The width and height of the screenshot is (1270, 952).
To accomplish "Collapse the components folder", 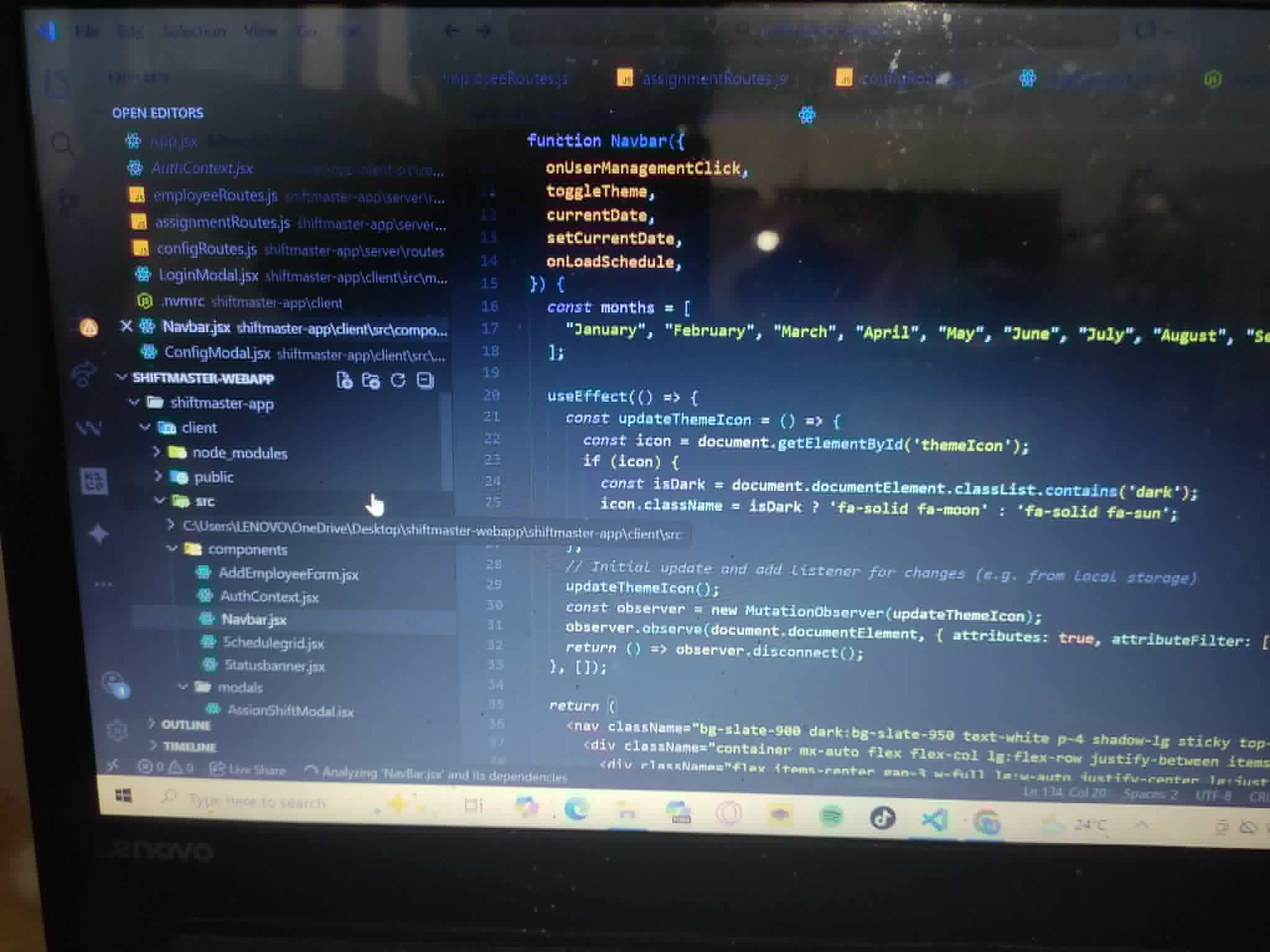I will [172, 548].
